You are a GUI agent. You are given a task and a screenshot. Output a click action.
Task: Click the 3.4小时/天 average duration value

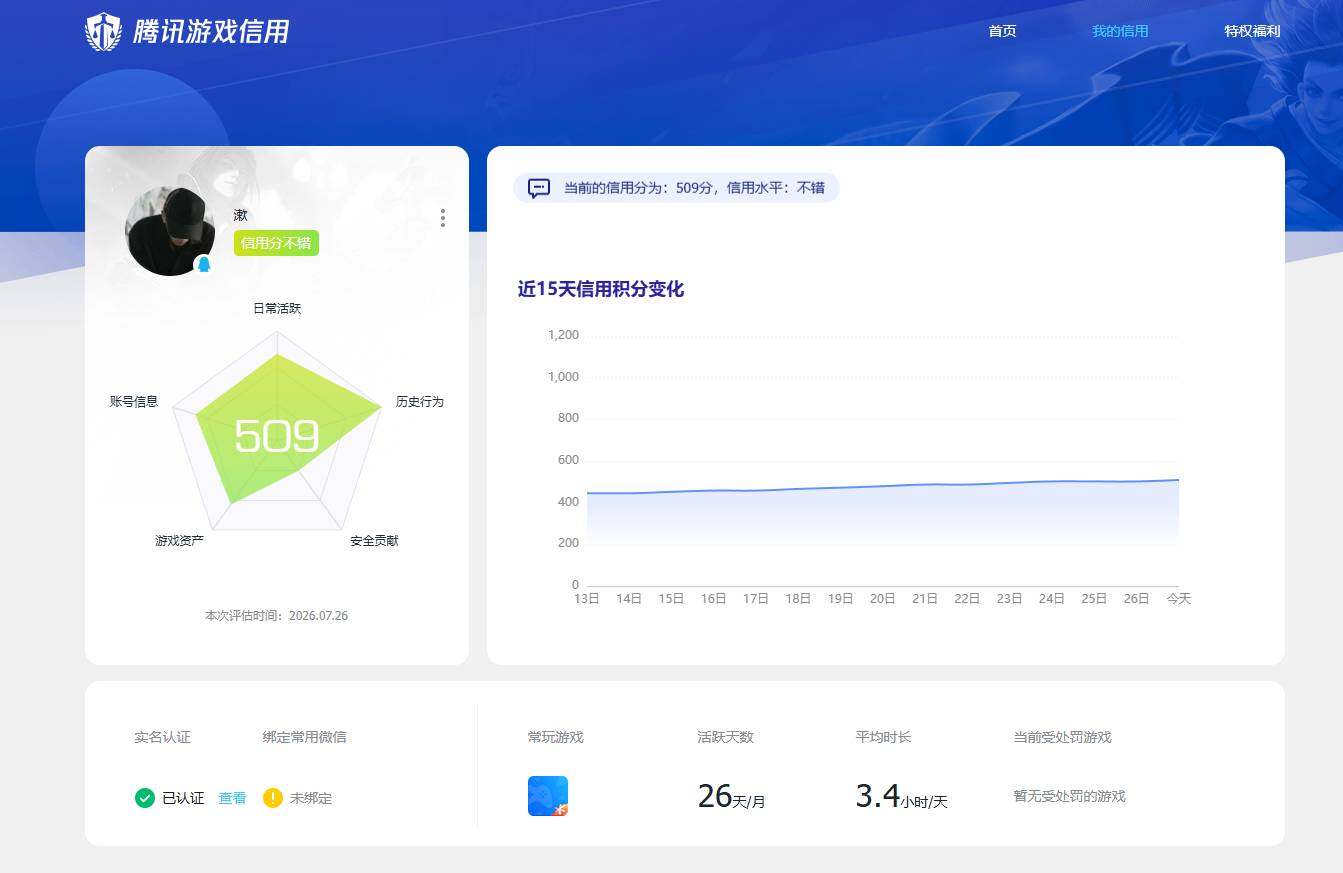point(901,796)
